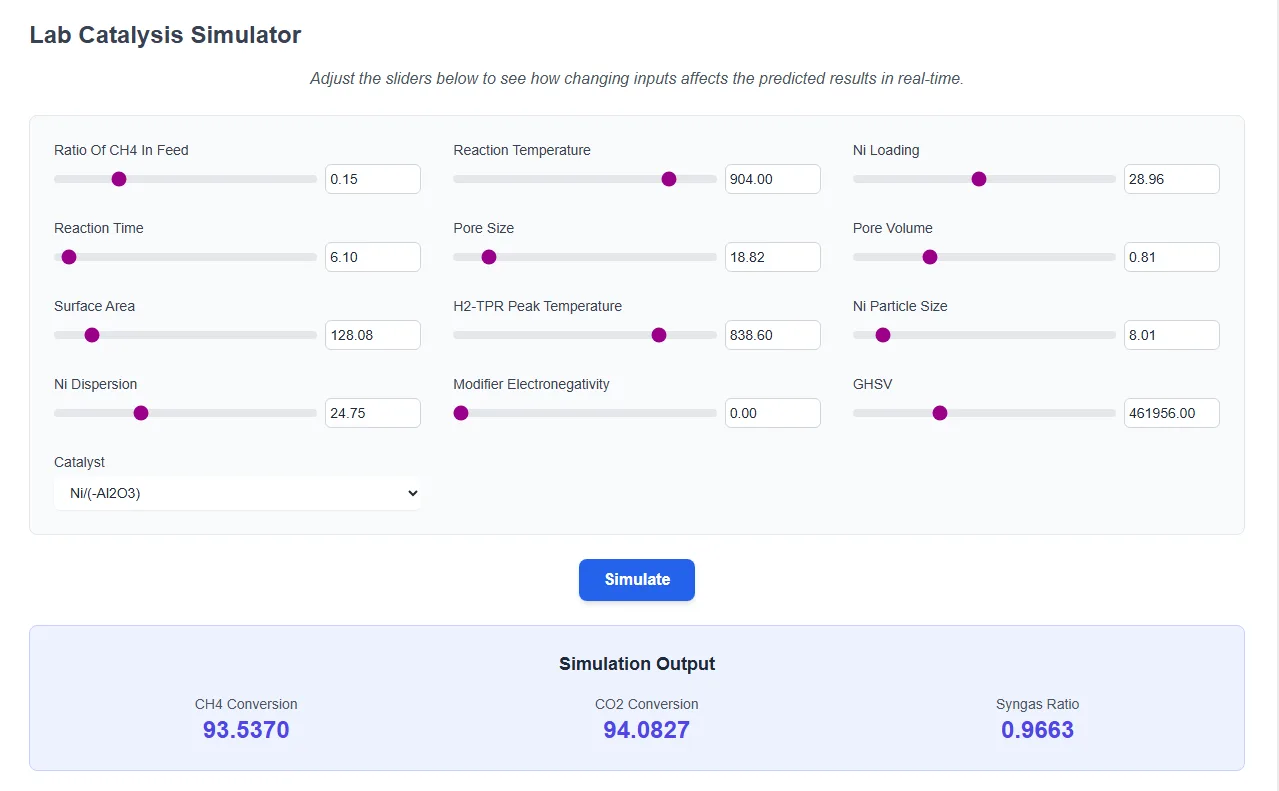This screenshot has height=791, width=1279.
Task: Click the GHSV slider handle
Action: click(940, 413)
